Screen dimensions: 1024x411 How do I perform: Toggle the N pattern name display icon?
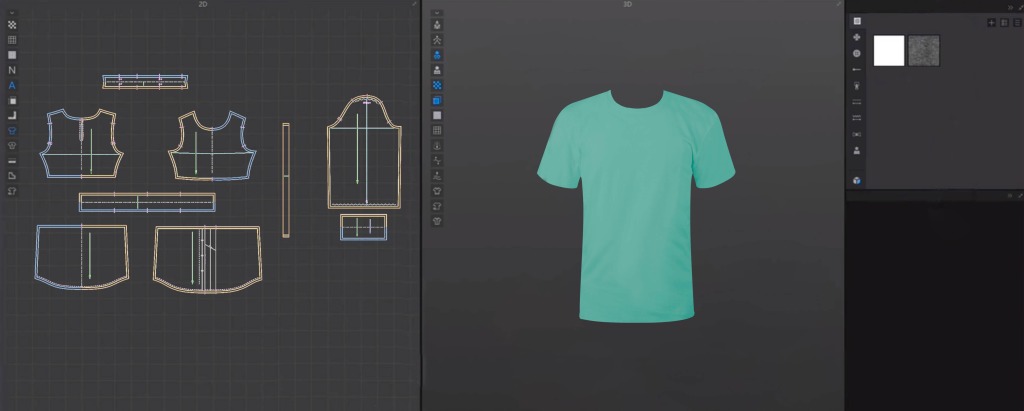(x=12, y=70)
